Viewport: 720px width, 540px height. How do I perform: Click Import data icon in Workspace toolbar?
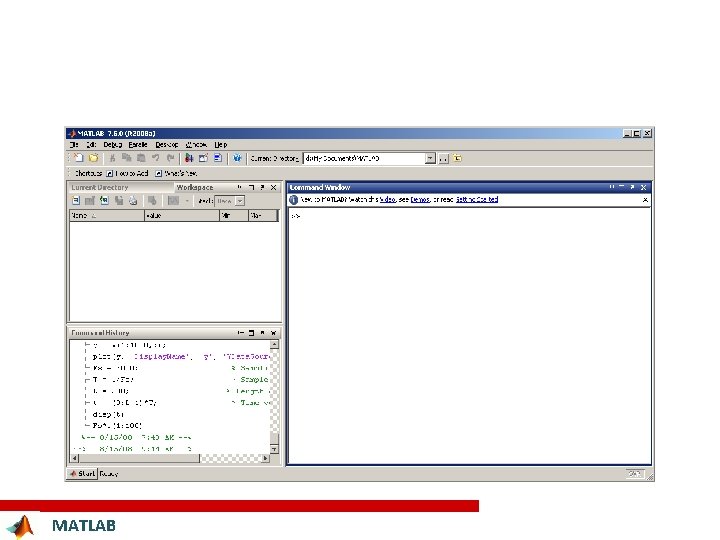[x=105, y=201]
